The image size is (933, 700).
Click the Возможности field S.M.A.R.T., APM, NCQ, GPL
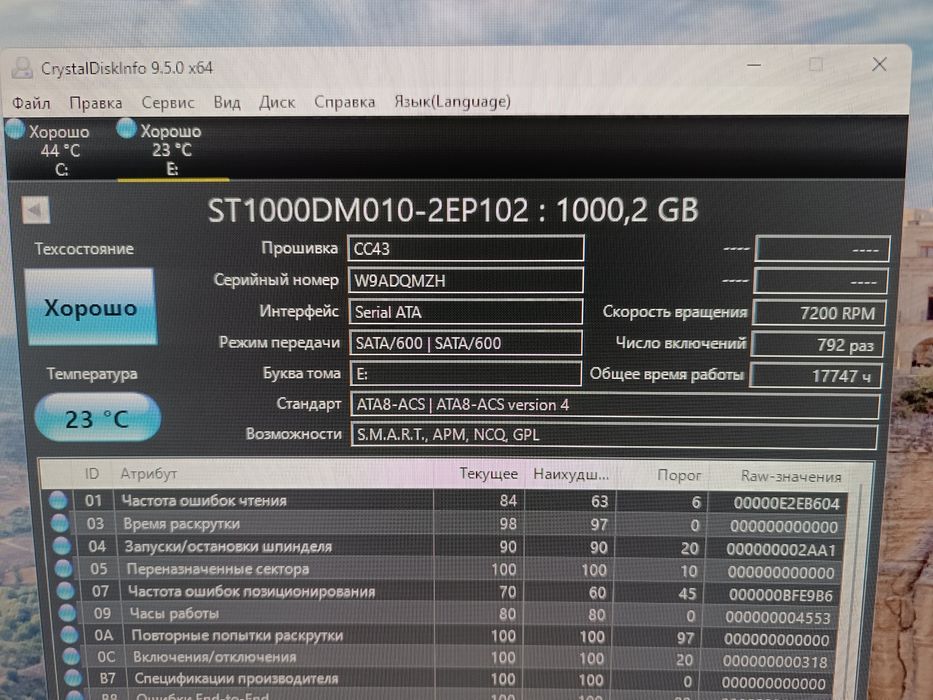614,435
